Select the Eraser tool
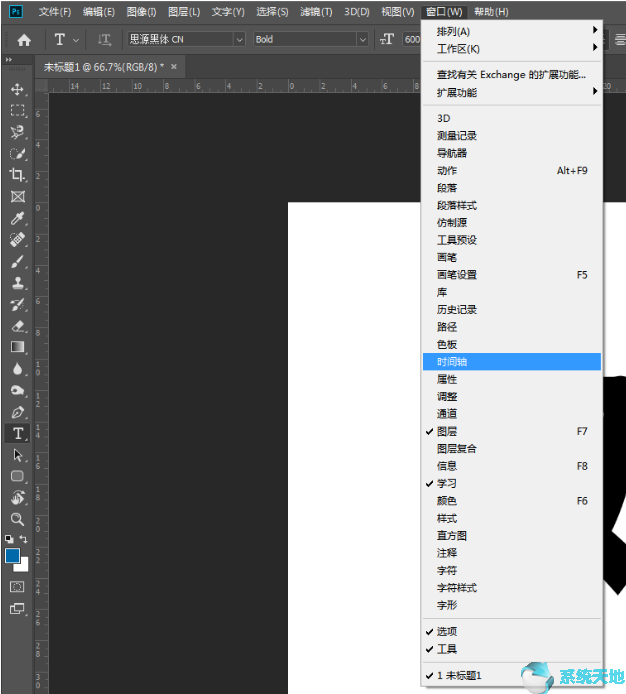Viewport: 626px width, 694px height. pyautogui.click(x=17, y=326)
